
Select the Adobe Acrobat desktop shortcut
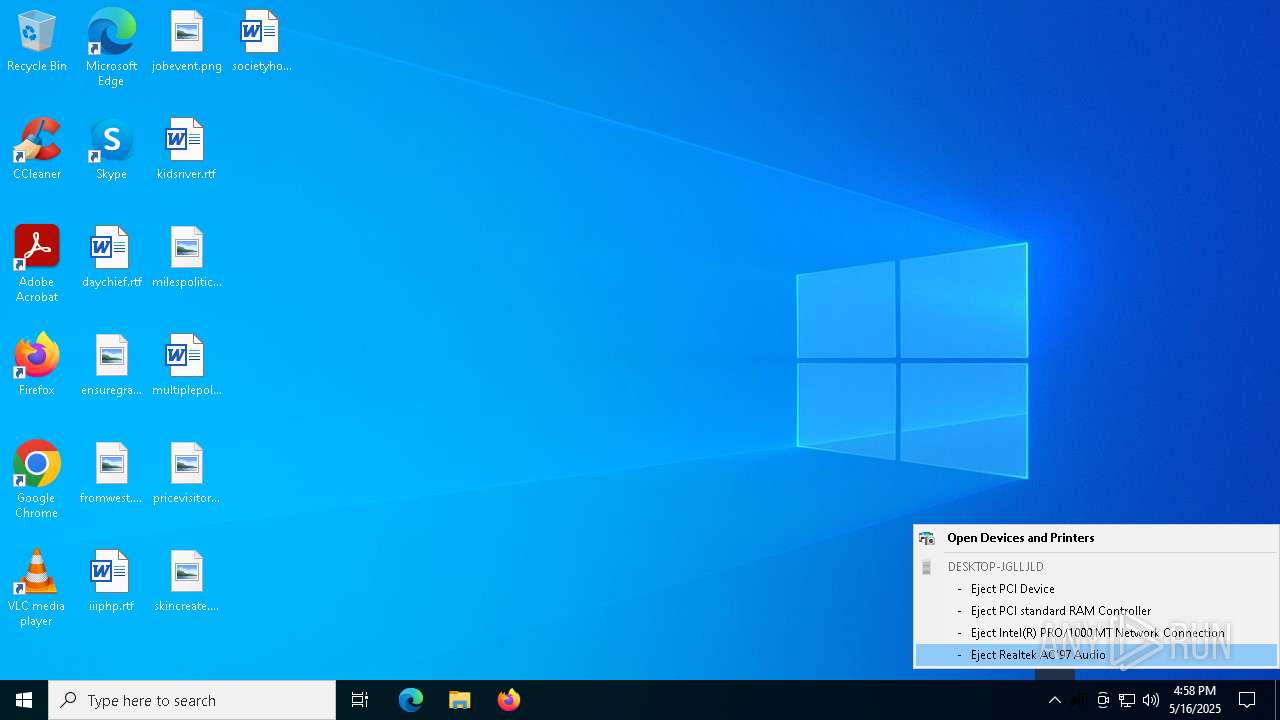tap(37, 264)
